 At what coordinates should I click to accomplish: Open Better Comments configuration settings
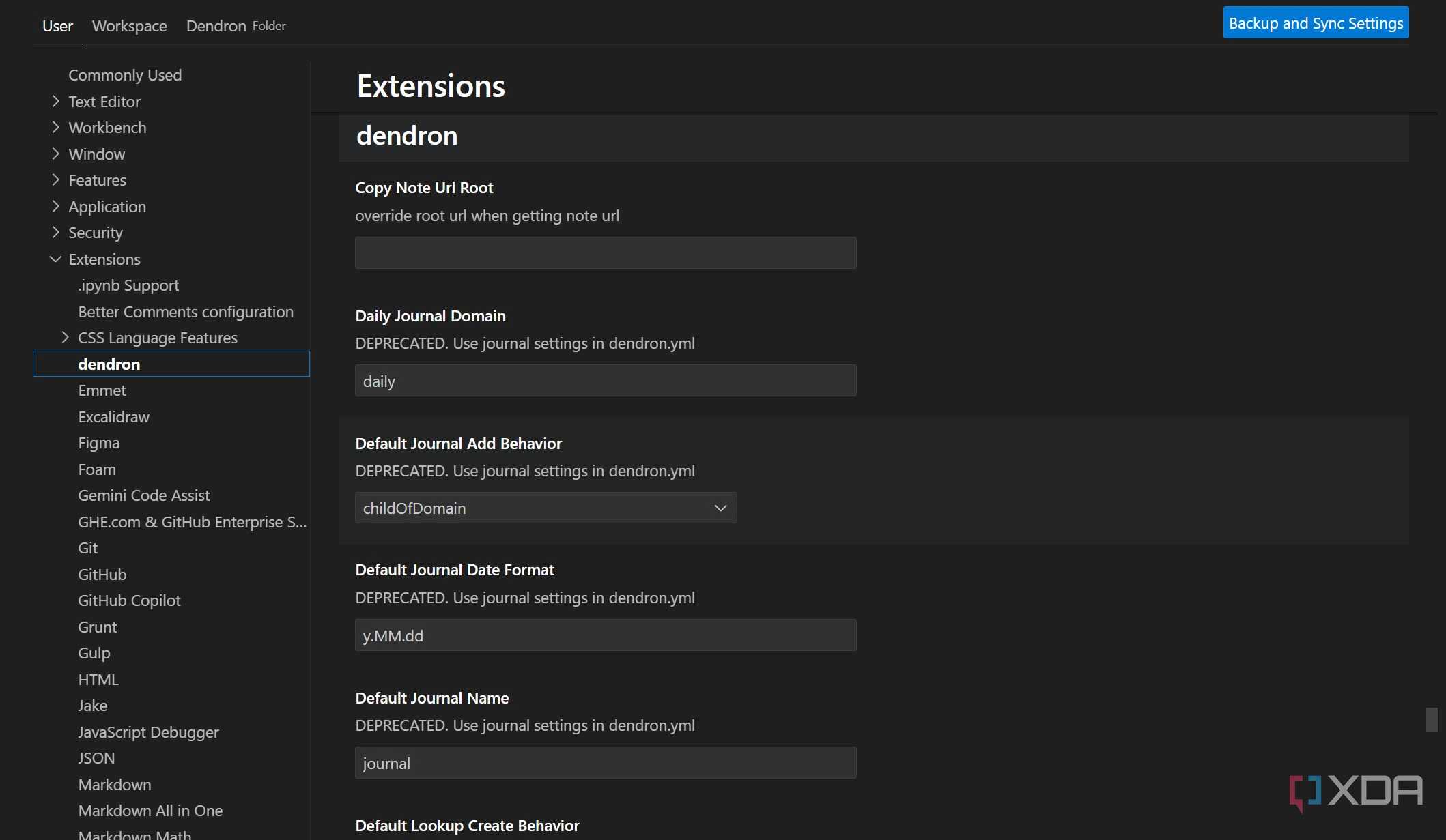(x=186, y=312)
